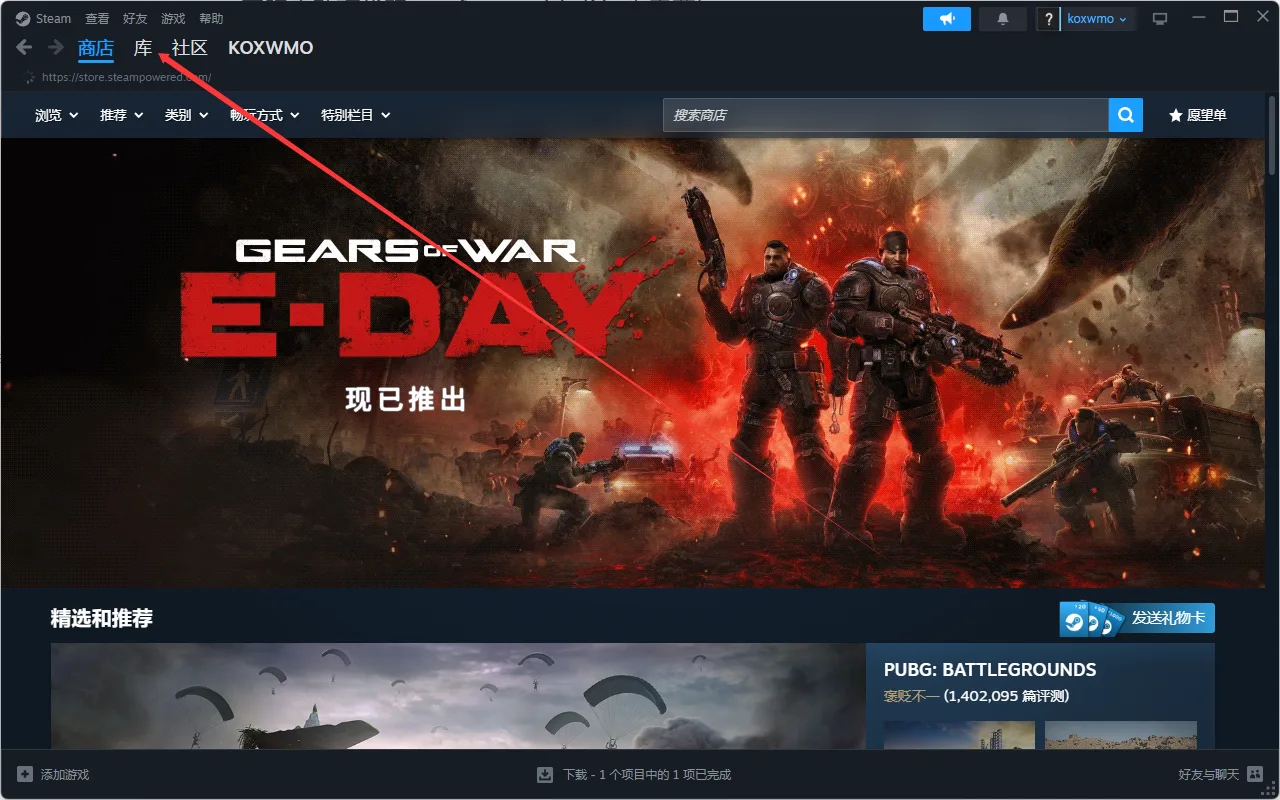Open the notifications bell
Image resolution: width=1280 pixels, height=800 pixels.
pos(1003,19)
